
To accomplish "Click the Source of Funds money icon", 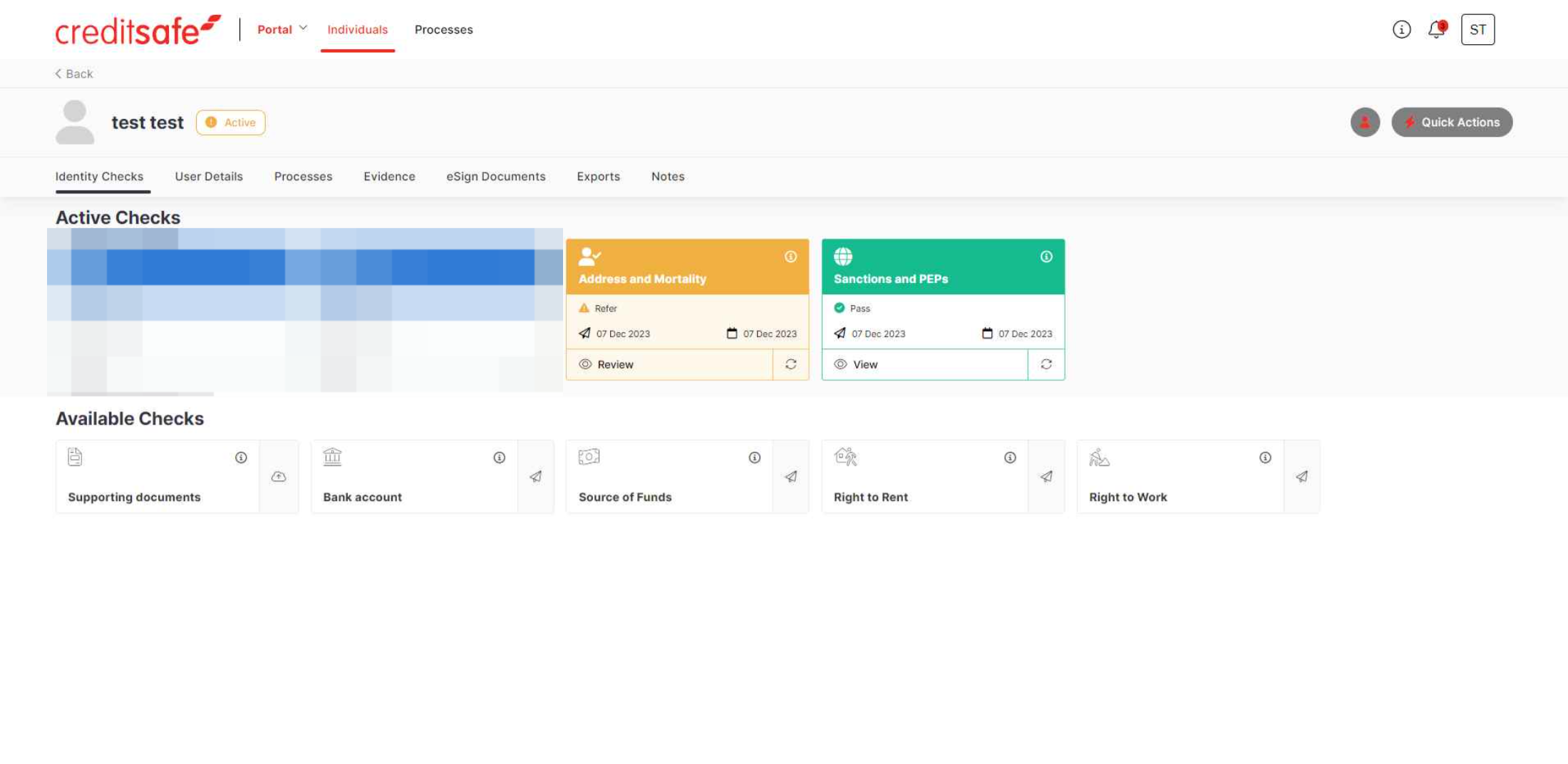I will point(589,457).
